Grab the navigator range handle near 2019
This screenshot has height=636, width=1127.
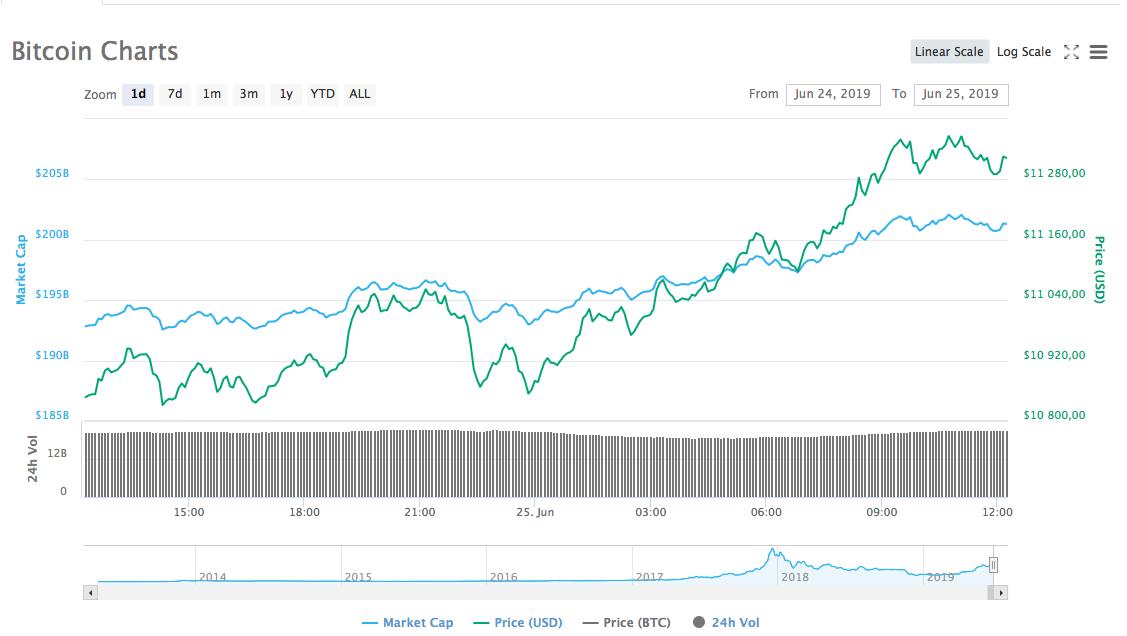coord(993,566)
